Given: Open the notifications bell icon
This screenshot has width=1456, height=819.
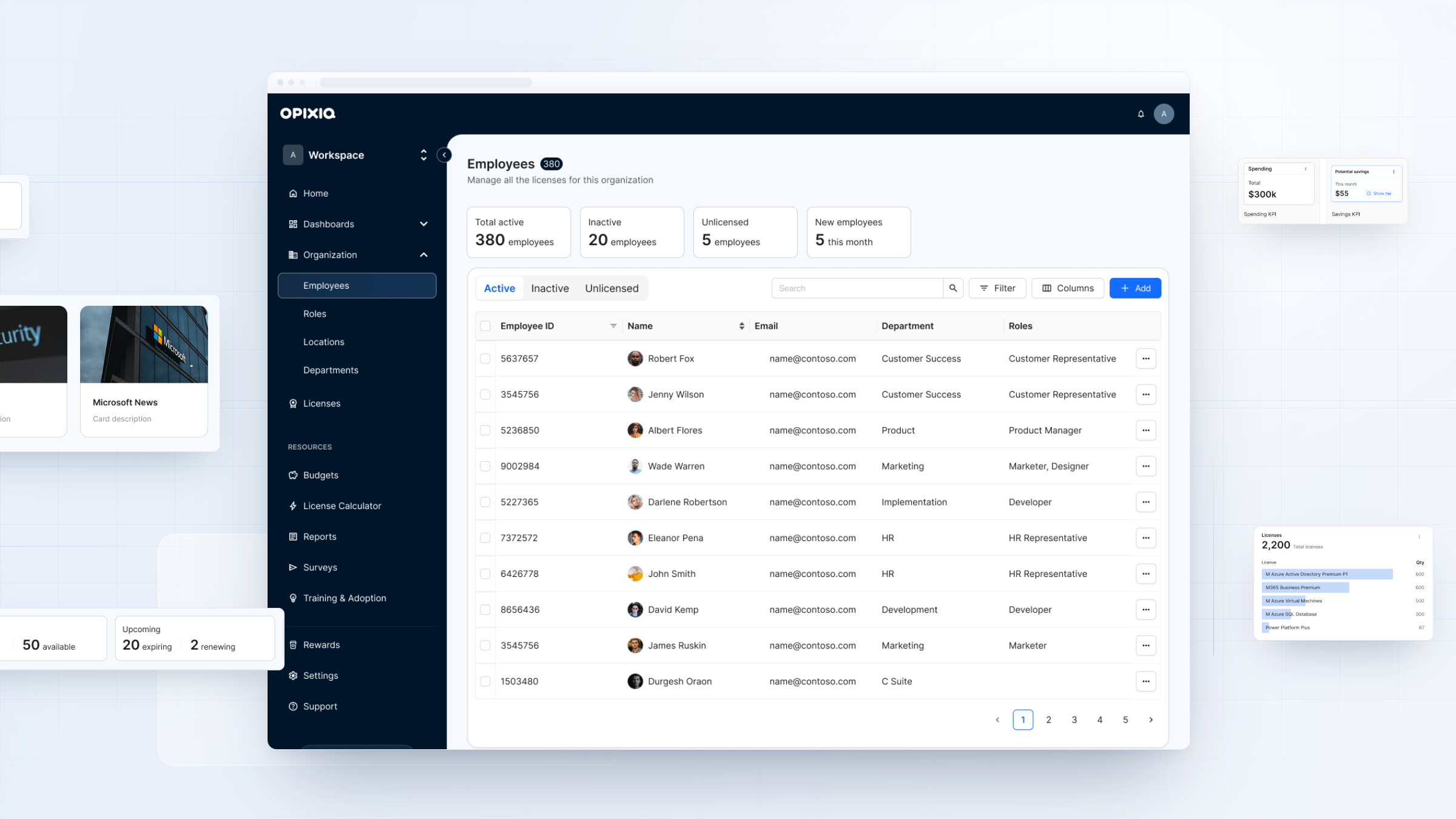Looking at the screenshot, I should click(x=1141, y=114).
